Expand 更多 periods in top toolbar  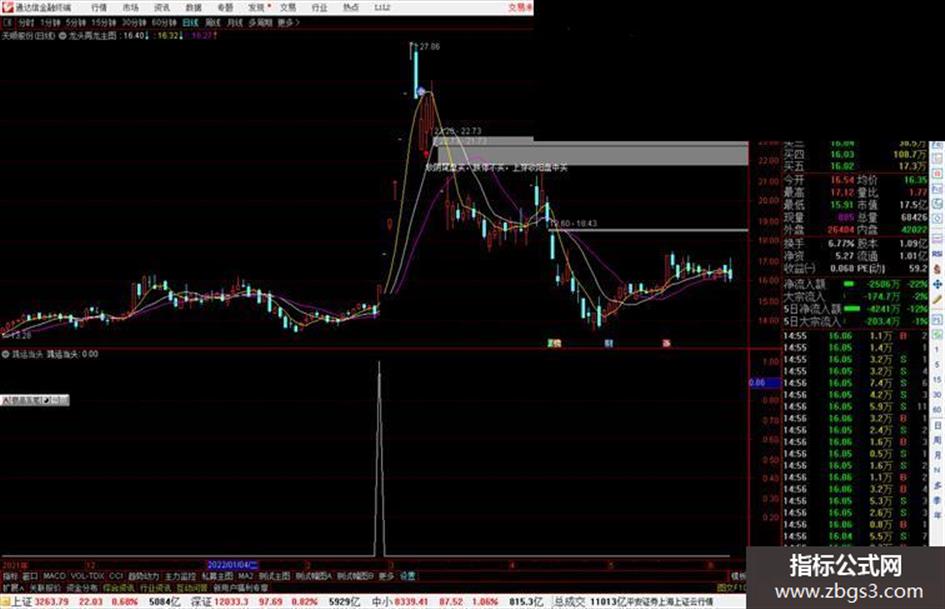pyautogui.click(x=288, y=23)
